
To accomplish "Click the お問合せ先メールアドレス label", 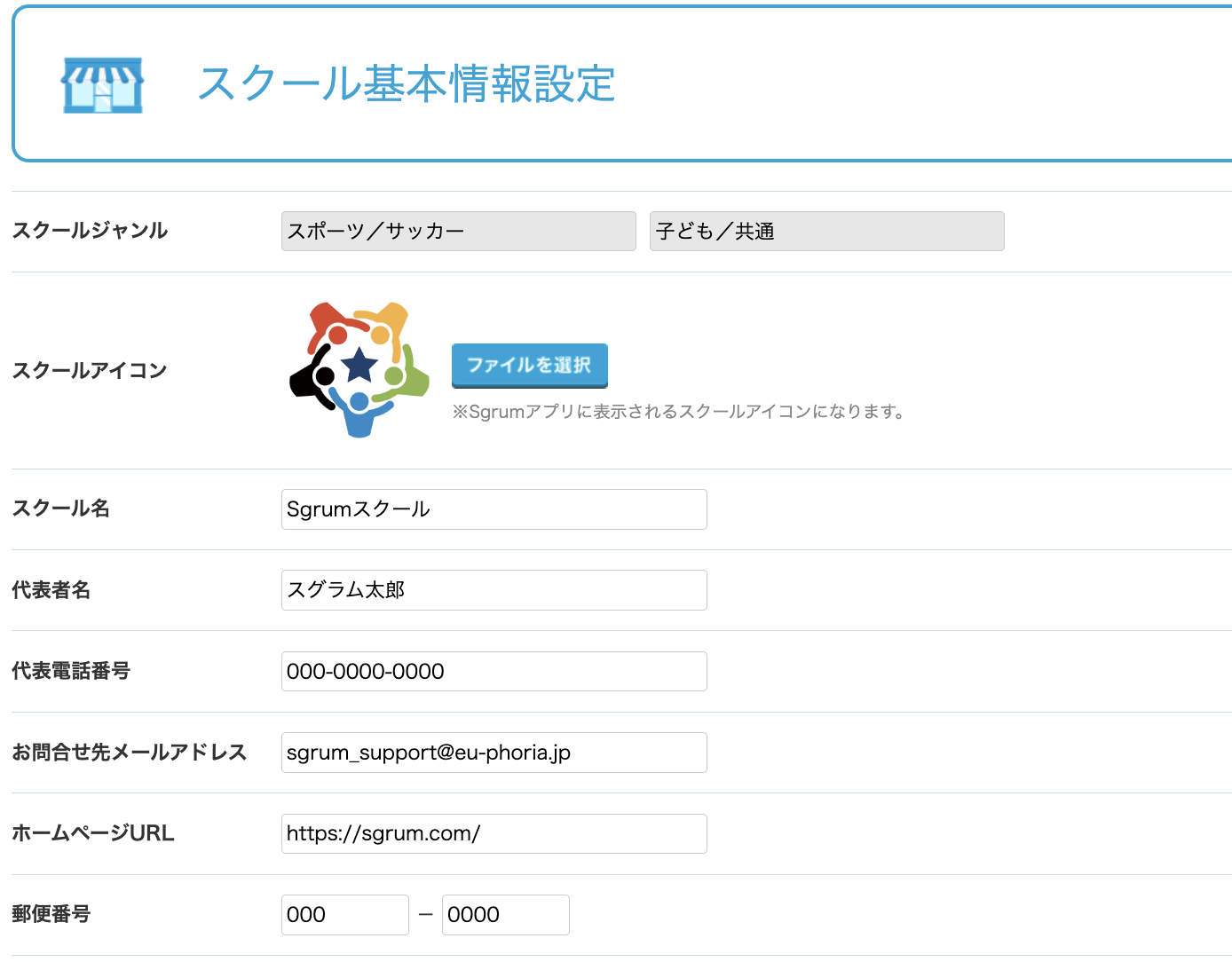I will [130, 753].
